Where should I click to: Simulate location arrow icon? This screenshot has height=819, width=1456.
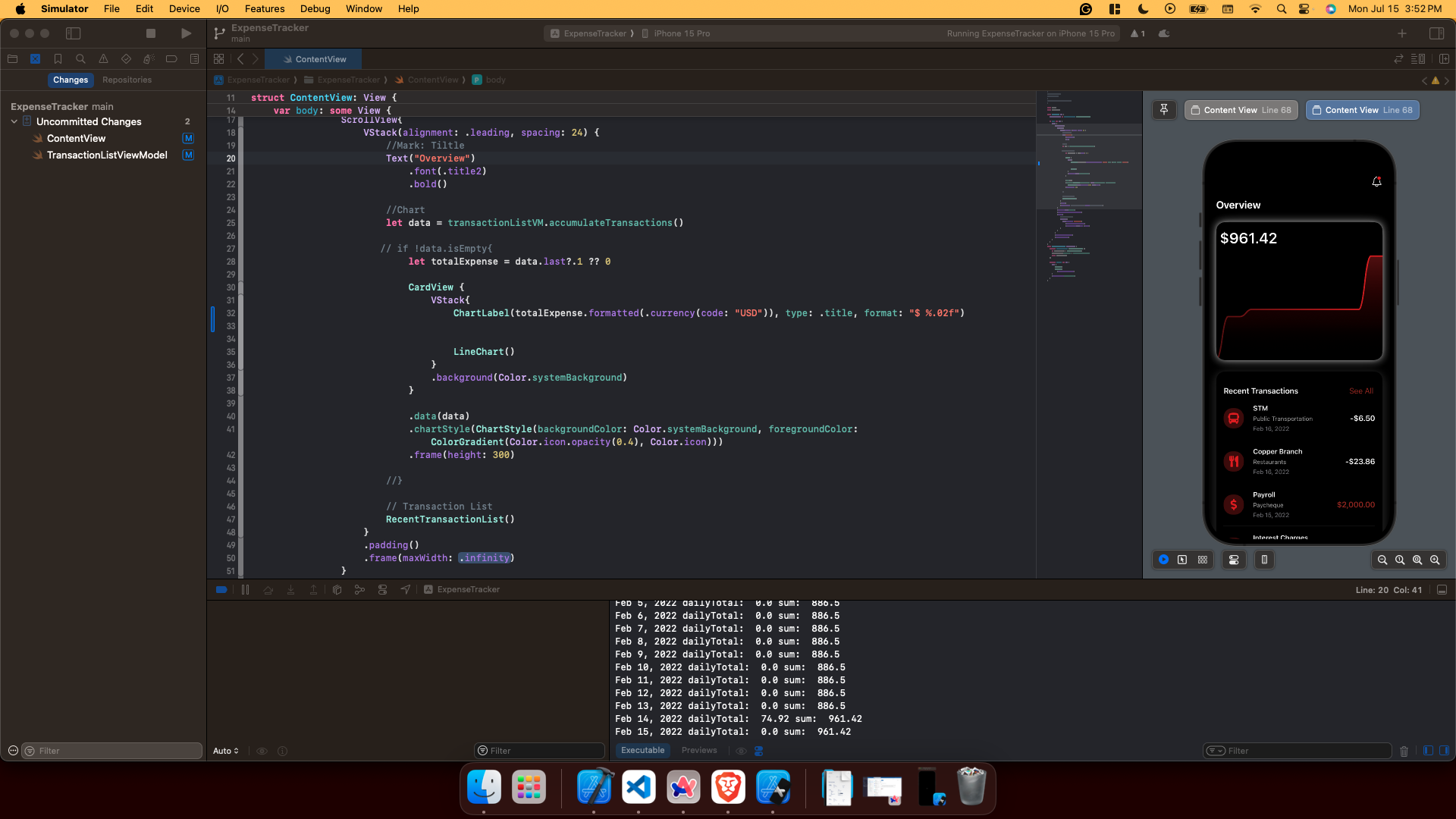click(406, 589)
